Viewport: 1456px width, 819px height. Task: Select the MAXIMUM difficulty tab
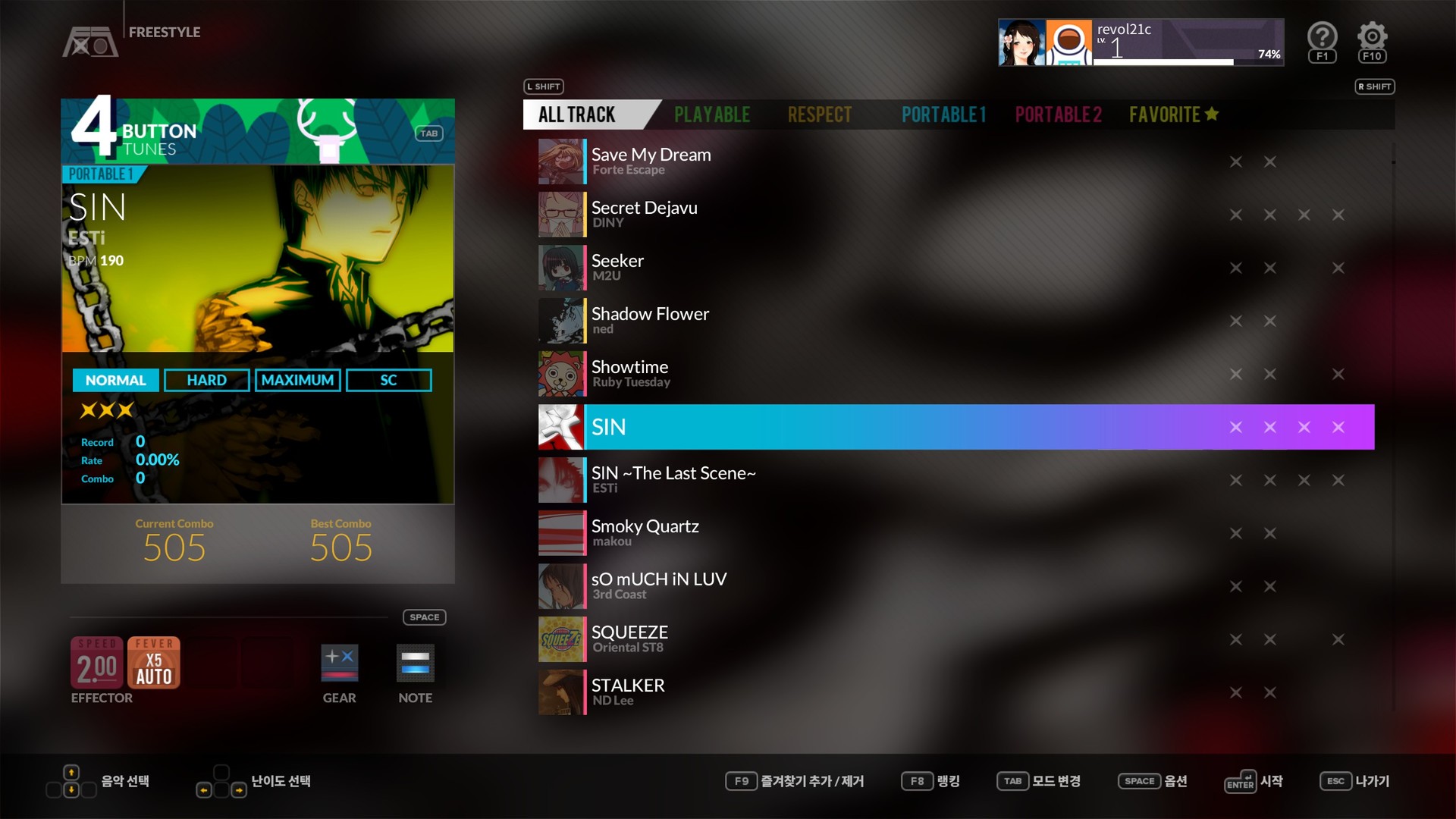297,379
